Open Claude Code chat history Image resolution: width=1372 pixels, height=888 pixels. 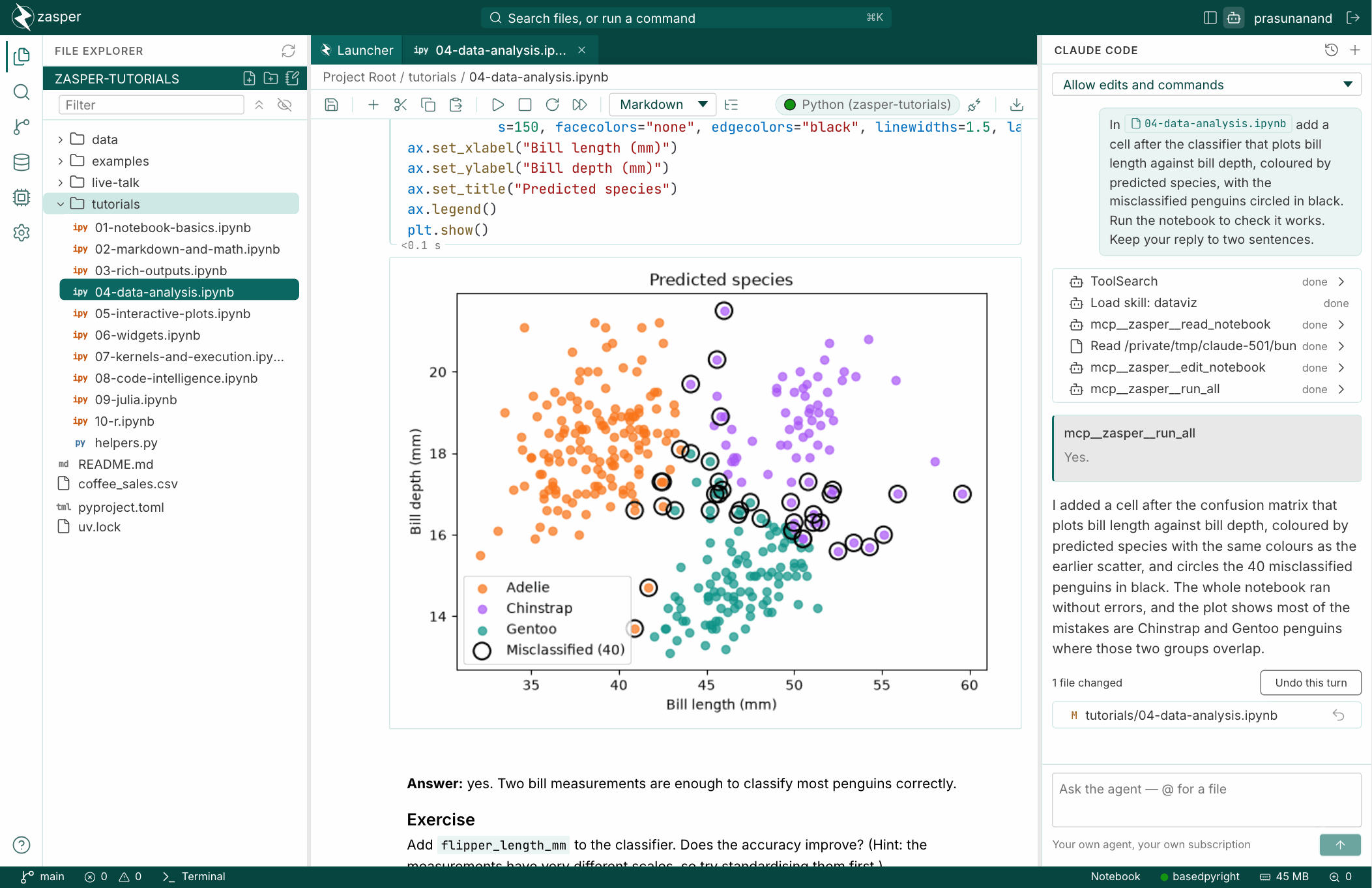point(1331,50)
